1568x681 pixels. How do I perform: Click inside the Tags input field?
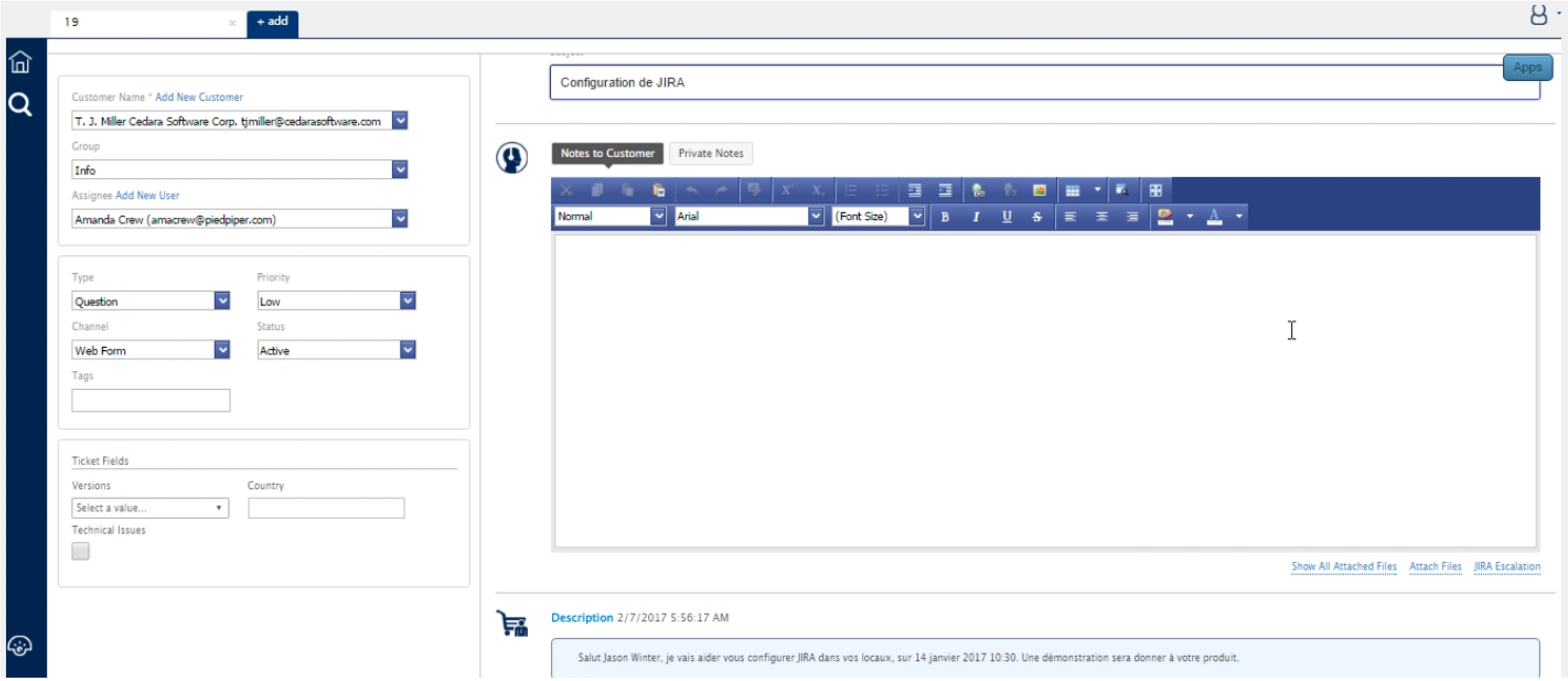[x=151, y=400]
